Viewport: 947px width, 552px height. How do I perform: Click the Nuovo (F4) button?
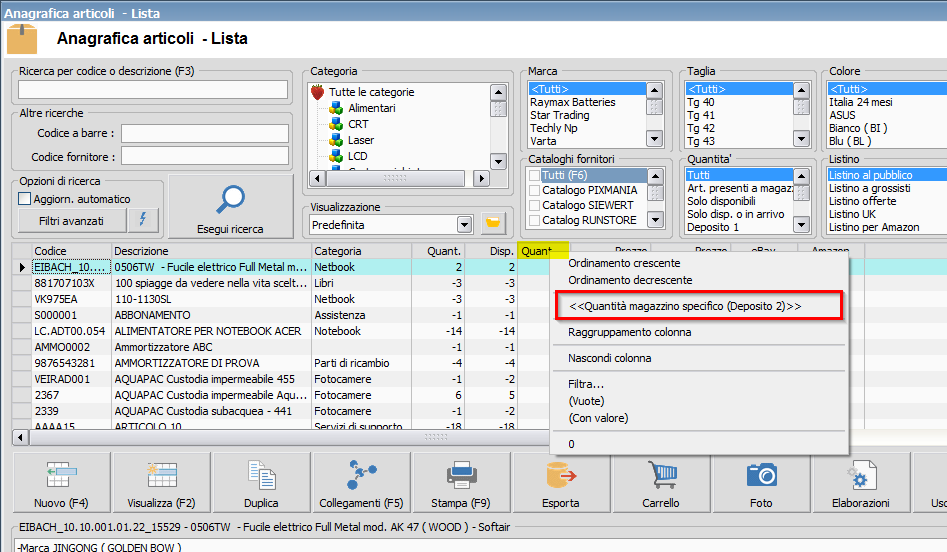(61, 482)
